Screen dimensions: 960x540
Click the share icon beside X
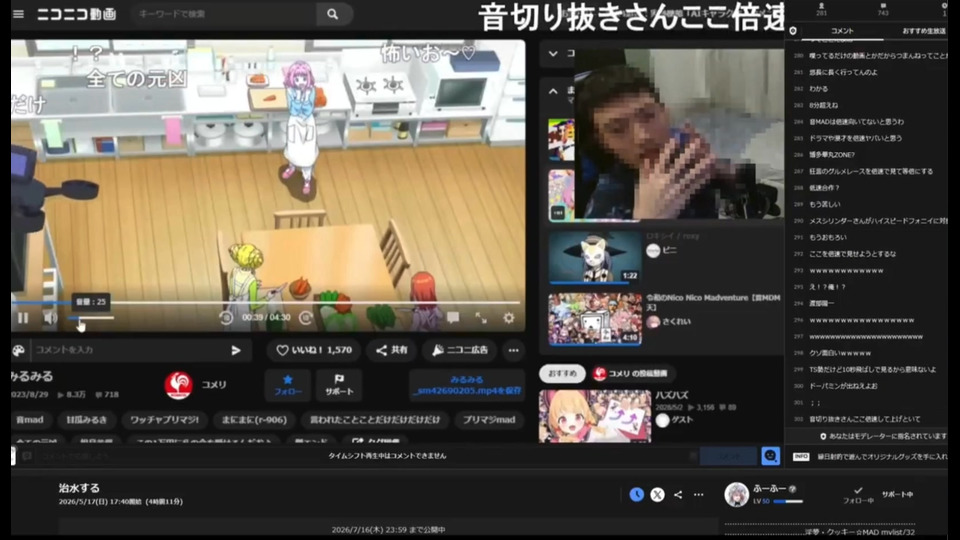678,495
